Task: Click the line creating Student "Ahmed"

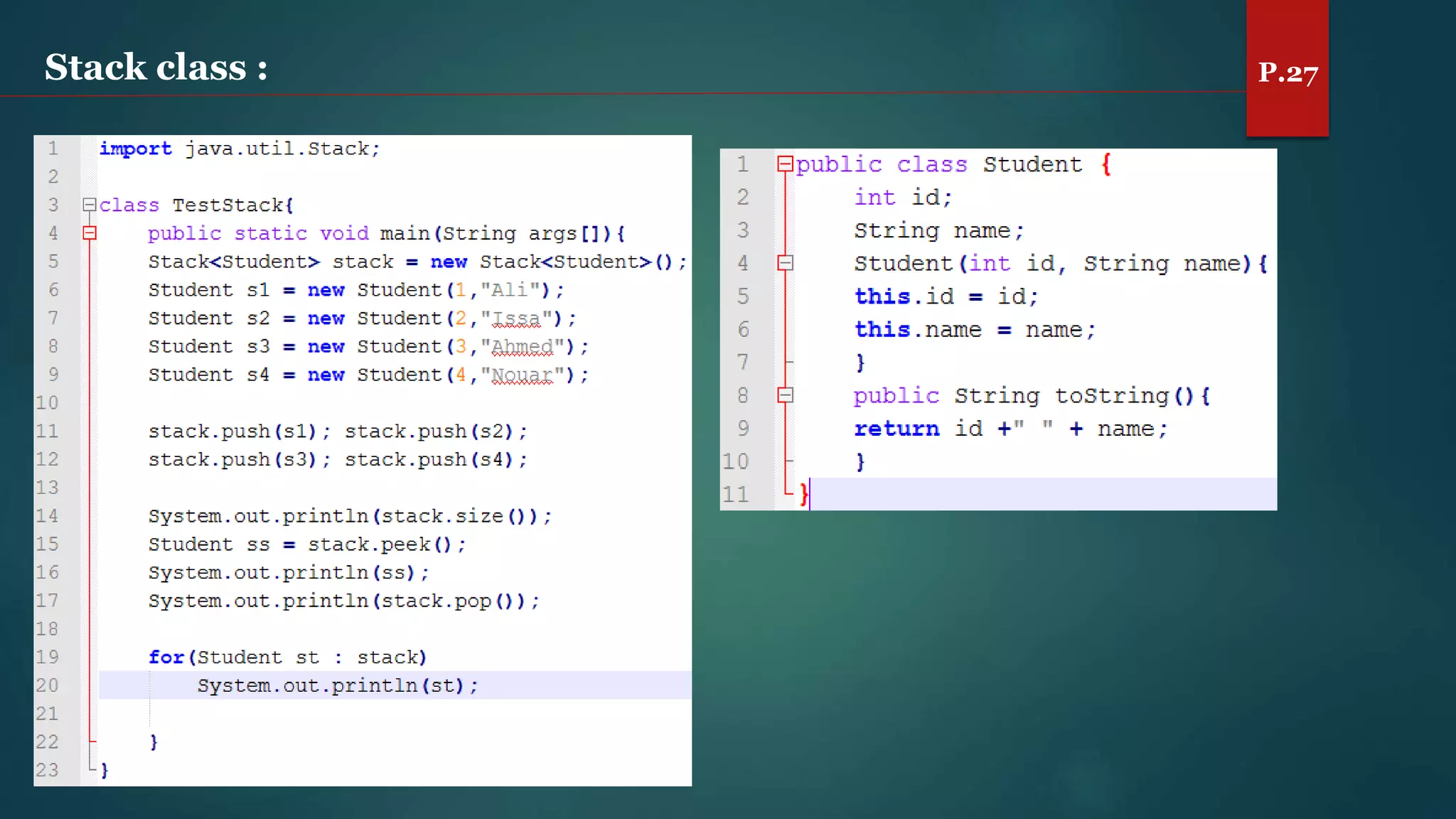Action: 368,347
